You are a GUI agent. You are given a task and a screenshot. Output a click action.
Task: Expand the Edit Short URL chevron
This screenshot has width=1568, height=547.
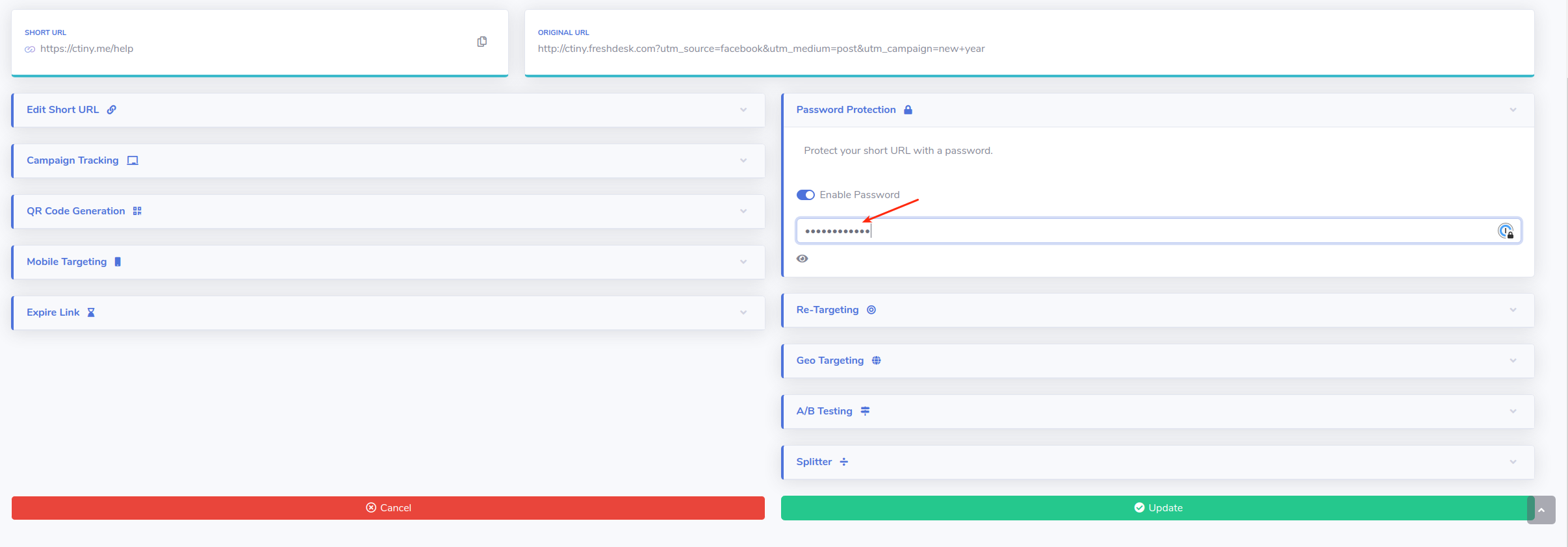(743, 110)
